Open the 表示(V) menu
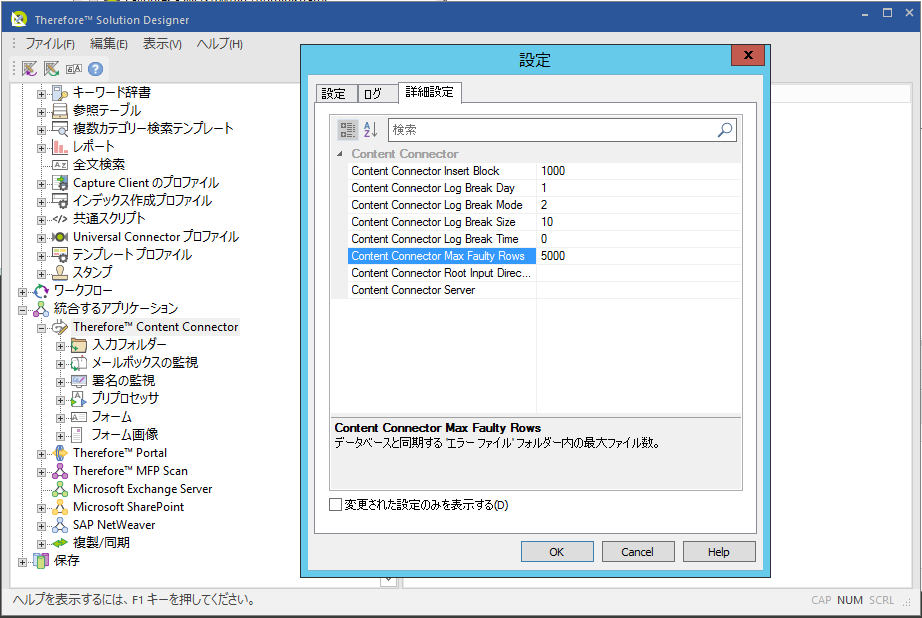This screenshot has height=618, width=922. (x=162, y=44)
